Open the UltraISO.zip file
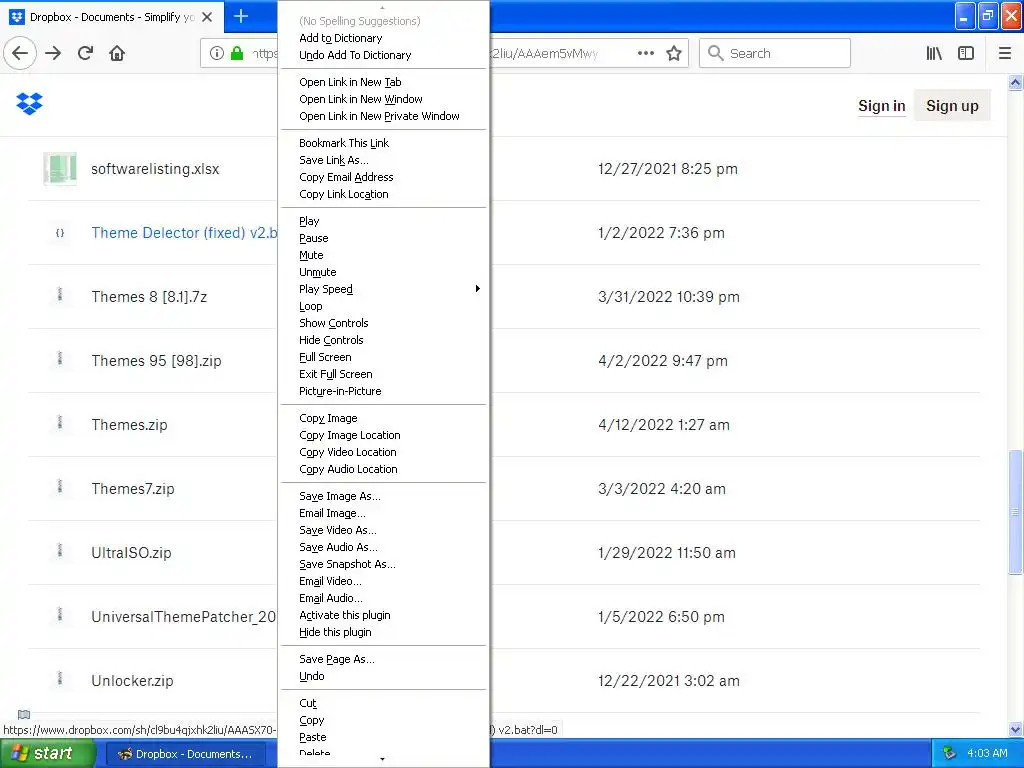Viewport: 1024px width, 768px height. pyautogui.click(x=131, y=552)
